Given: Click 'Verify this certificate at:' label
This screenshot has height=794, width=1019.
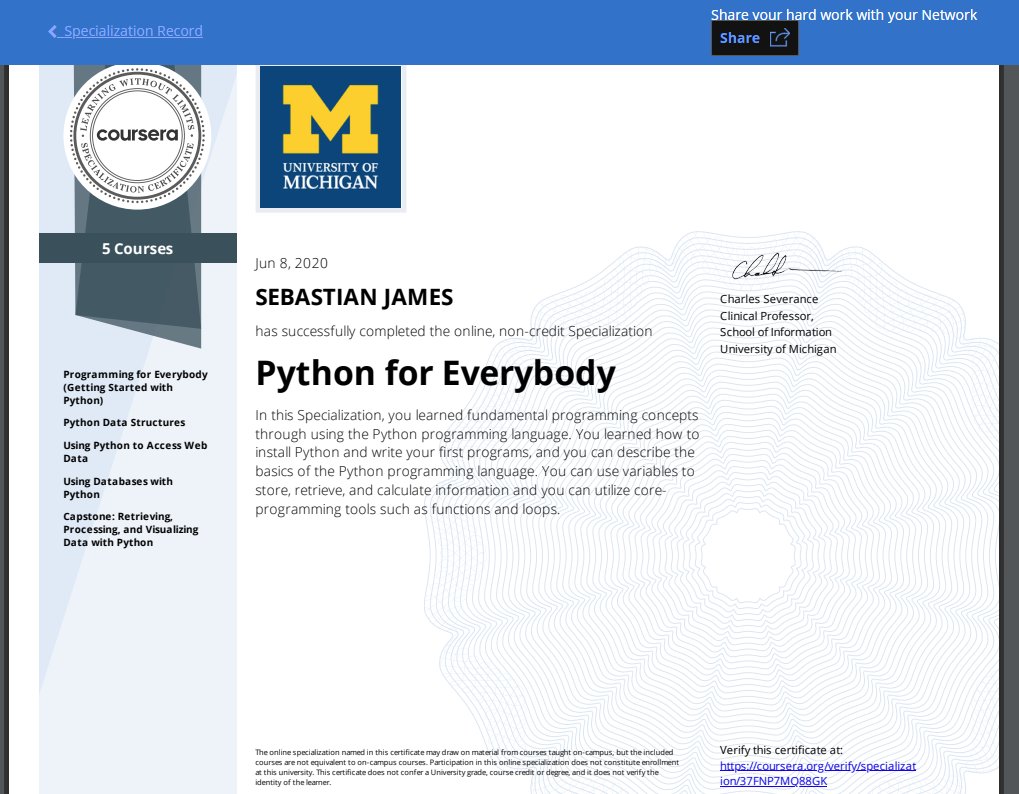Looking at the screenshot, I should [x=781, y=750].
